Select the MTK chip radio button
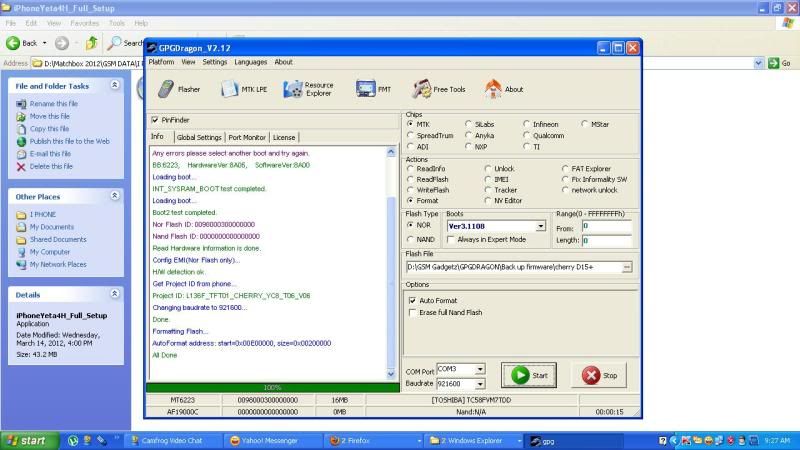The width and height of the screenshot is (800, 450). tap(410, 124)
